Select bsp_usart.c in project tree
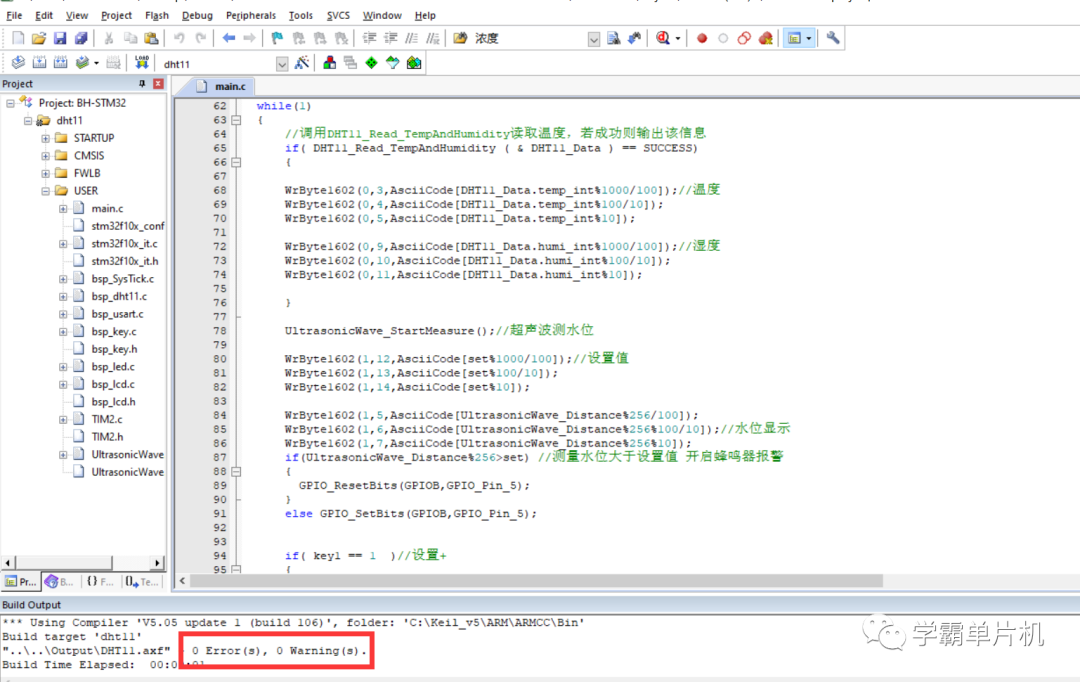 pyautogui.click(x=117, y=314)
